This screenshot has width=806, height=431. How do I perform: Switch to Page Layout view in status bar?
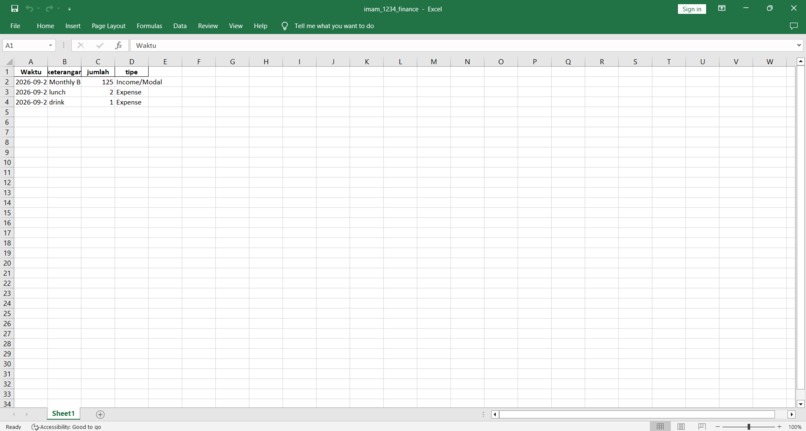(681, 426)
